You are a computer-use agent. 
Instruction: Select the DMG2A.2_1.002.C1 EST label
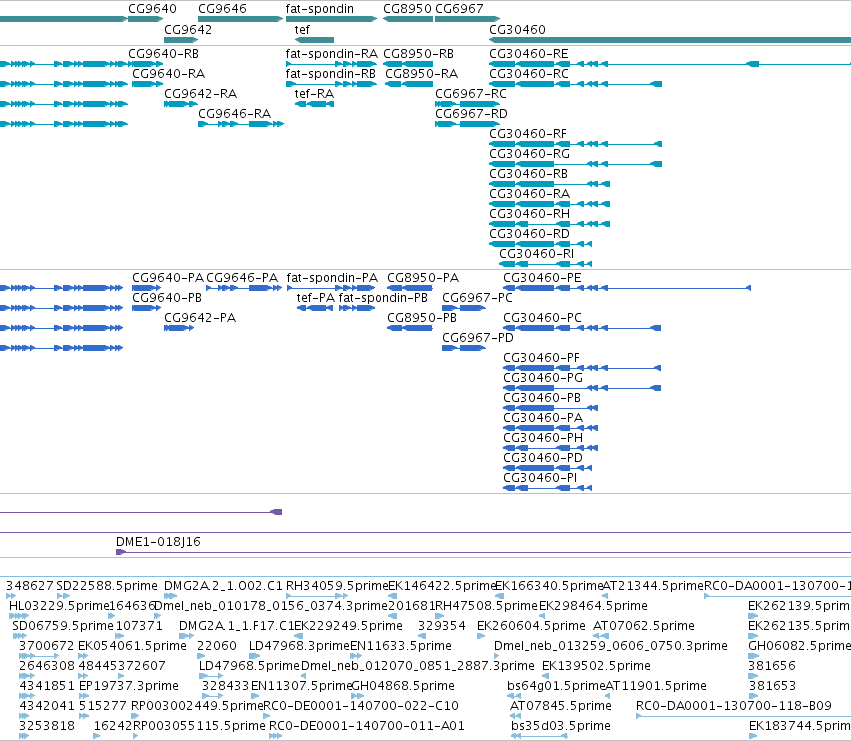224,586
